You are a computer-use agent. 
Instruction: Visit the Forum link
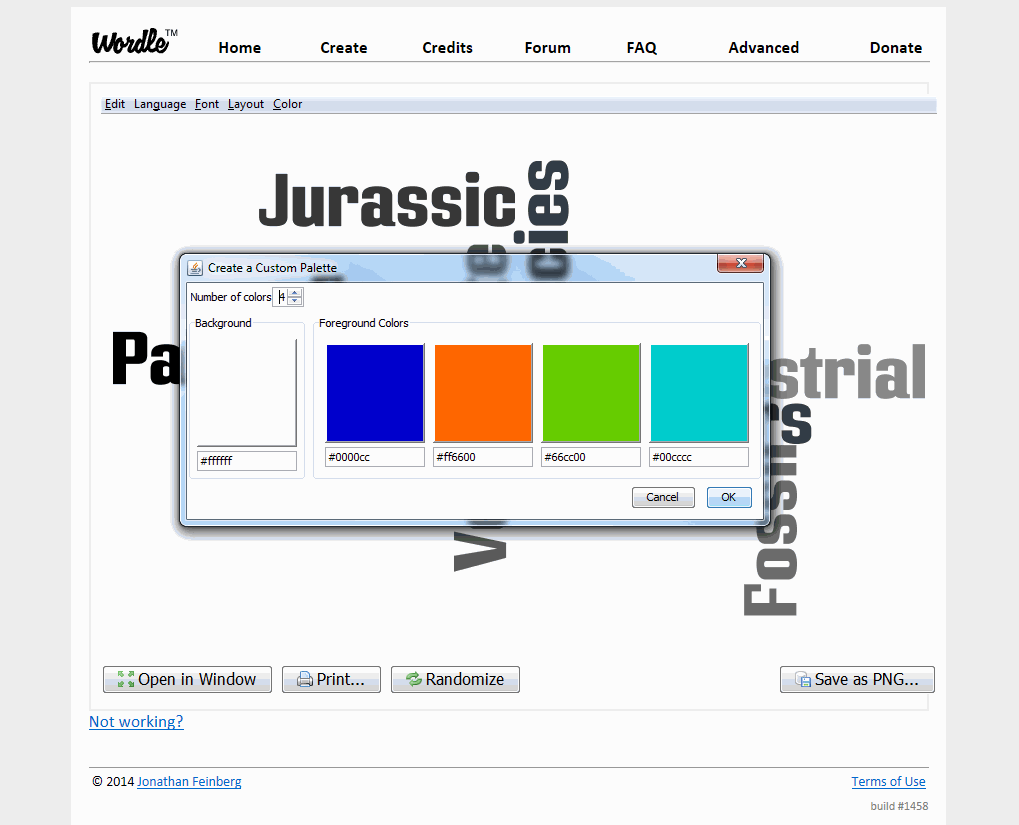tap(548, 47)
